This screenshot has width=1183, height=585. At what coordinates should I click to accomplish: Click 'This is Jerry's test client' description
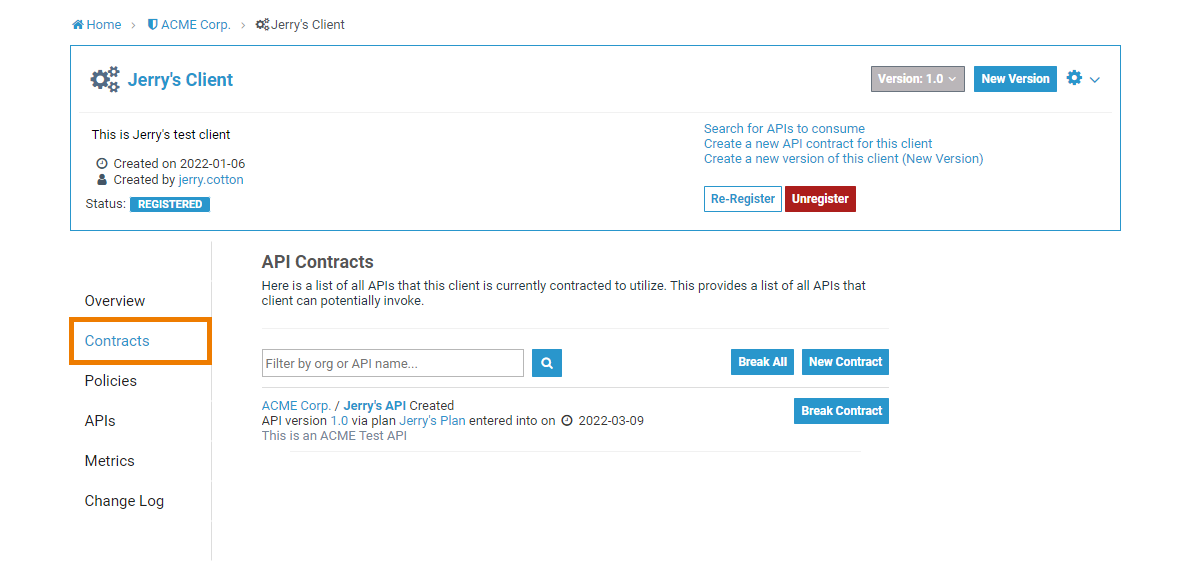[161, 135]
